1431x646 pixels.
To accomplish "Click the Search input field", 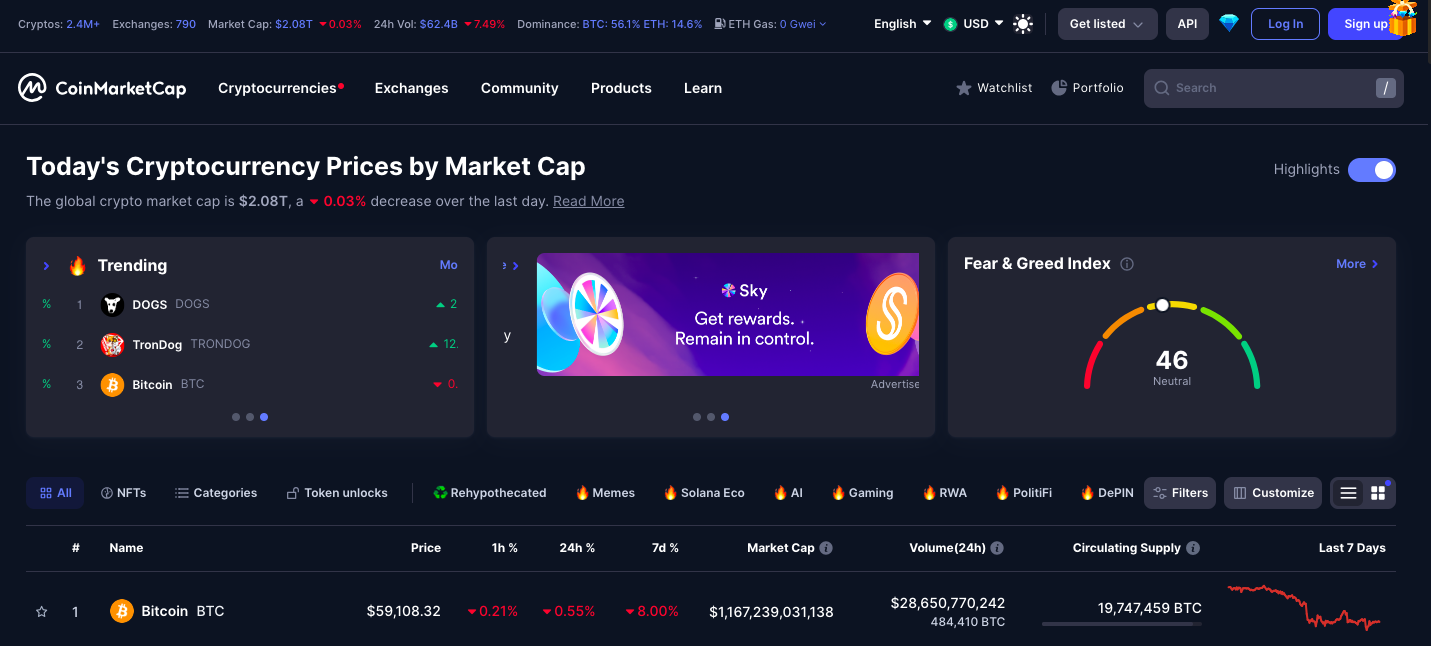I will 1274,88.
